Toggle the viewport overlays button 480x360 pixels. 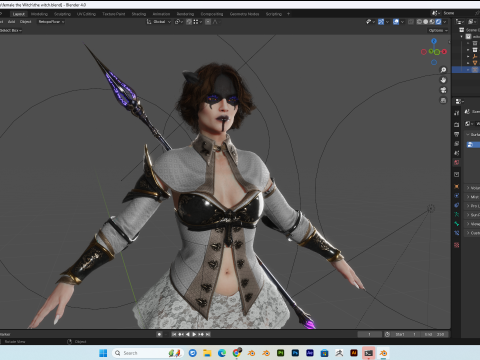[396, 22]
